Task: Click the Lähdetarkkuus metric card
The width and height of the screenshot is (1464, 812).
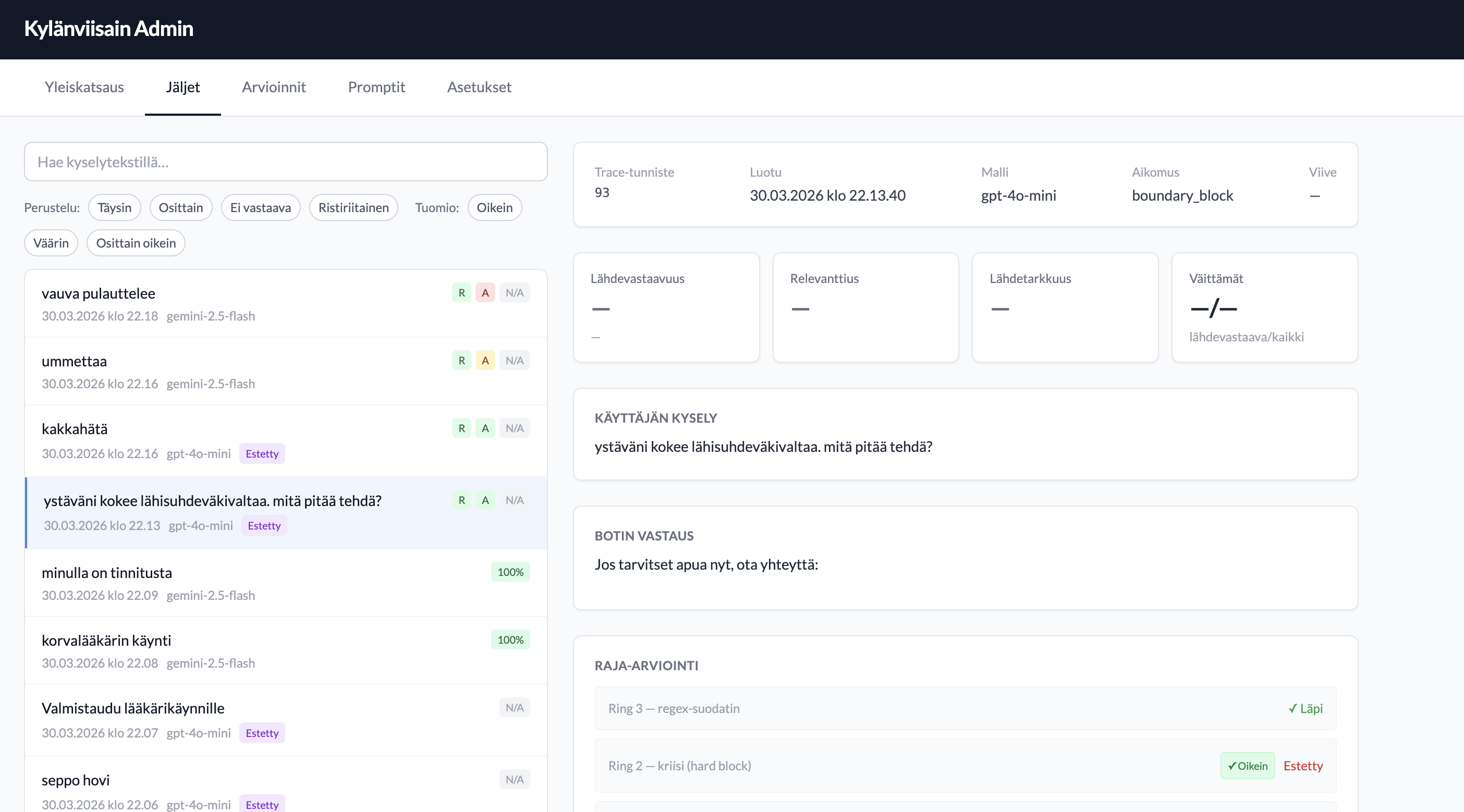Action: point(1065,307)
